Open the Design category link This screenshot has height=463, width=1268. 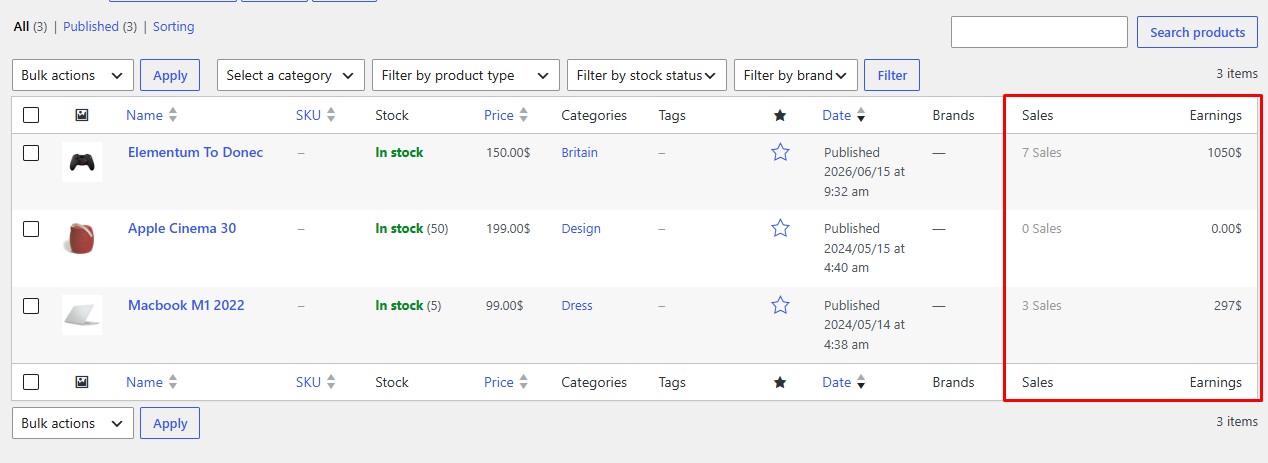[x=581, y=228]
